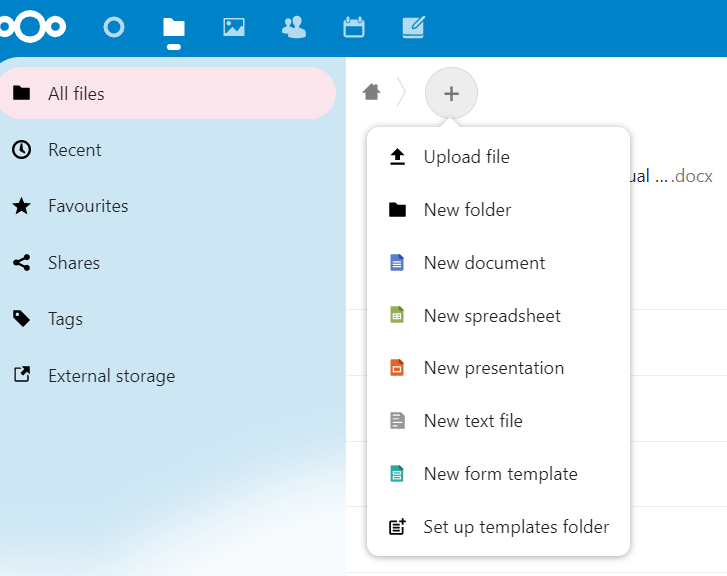Choose New document from menu
This screenshot has height=576, width=727.
coord(498,262)
